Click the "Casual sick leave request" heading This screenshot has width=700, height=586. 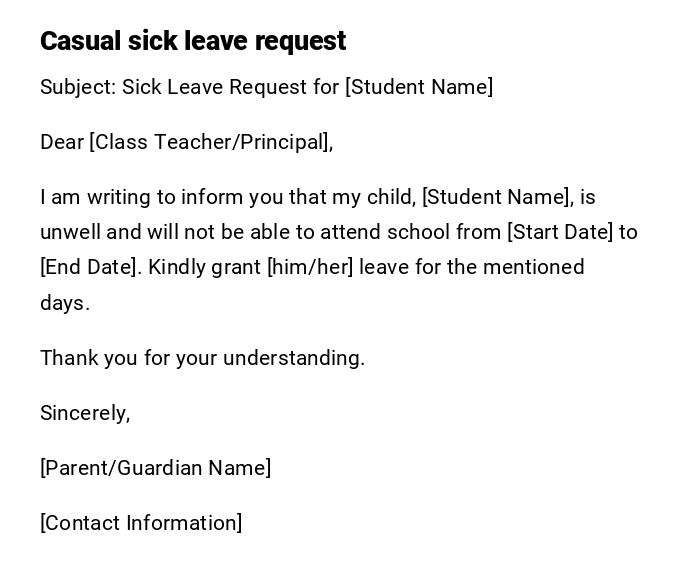click(x=193, y=41)
